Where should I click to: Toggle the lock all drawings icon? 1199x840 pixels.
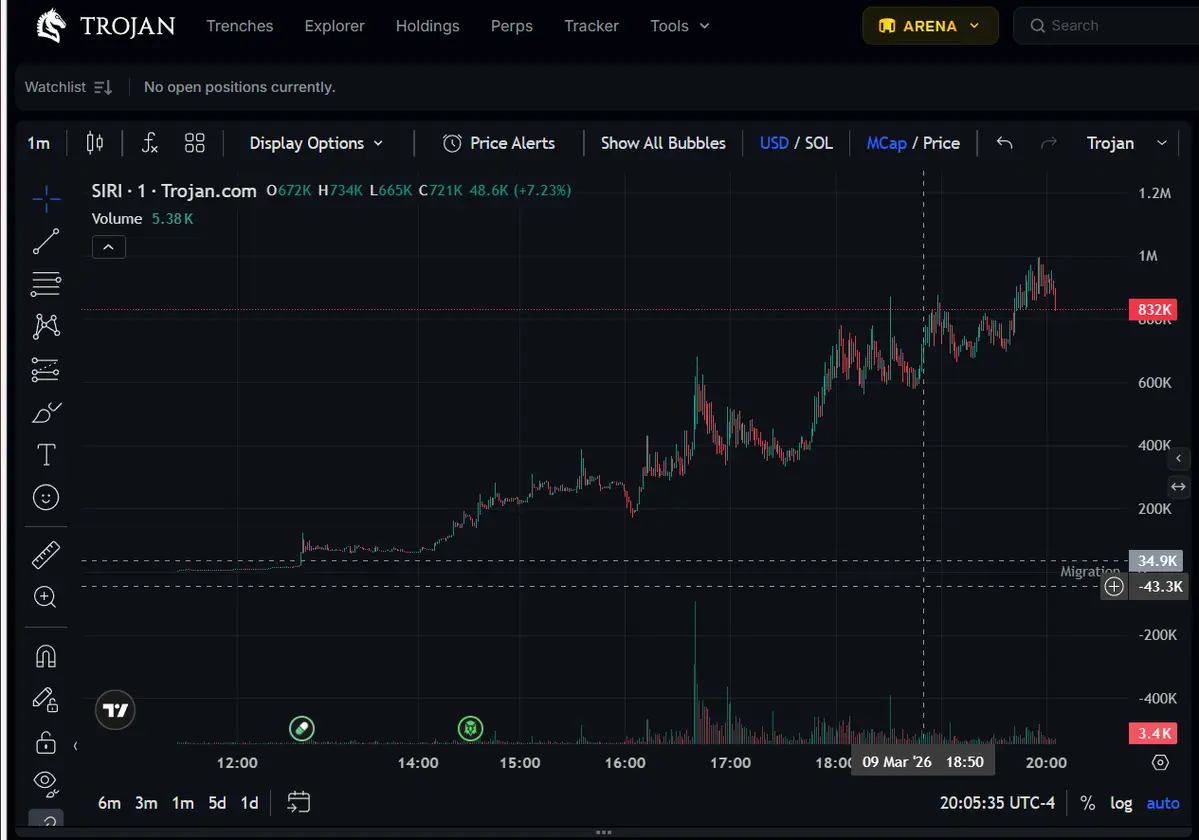click(46, 742)
